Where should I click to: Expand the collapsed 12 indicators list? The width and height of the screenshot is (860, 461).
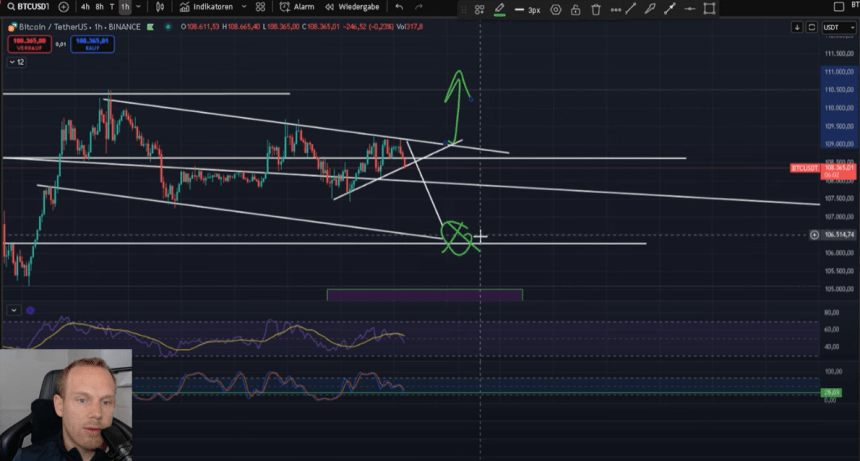point(16,62)
